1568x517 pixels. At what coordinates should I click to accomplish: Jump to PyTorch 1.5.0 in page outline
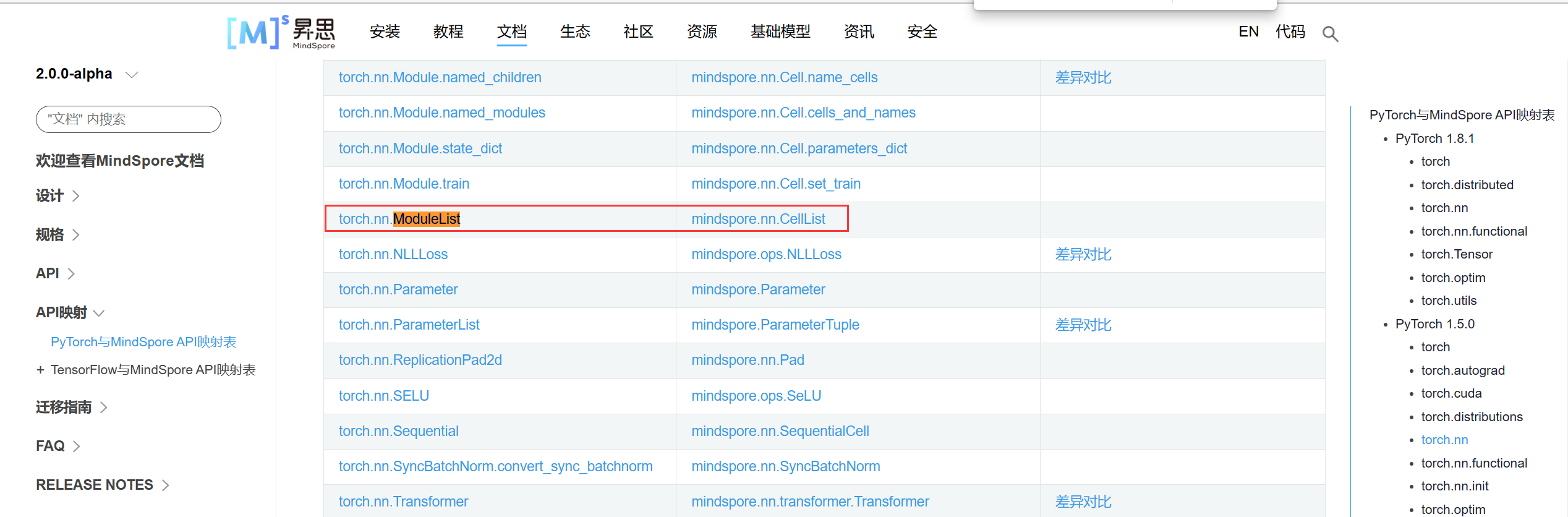point(1434,324)
